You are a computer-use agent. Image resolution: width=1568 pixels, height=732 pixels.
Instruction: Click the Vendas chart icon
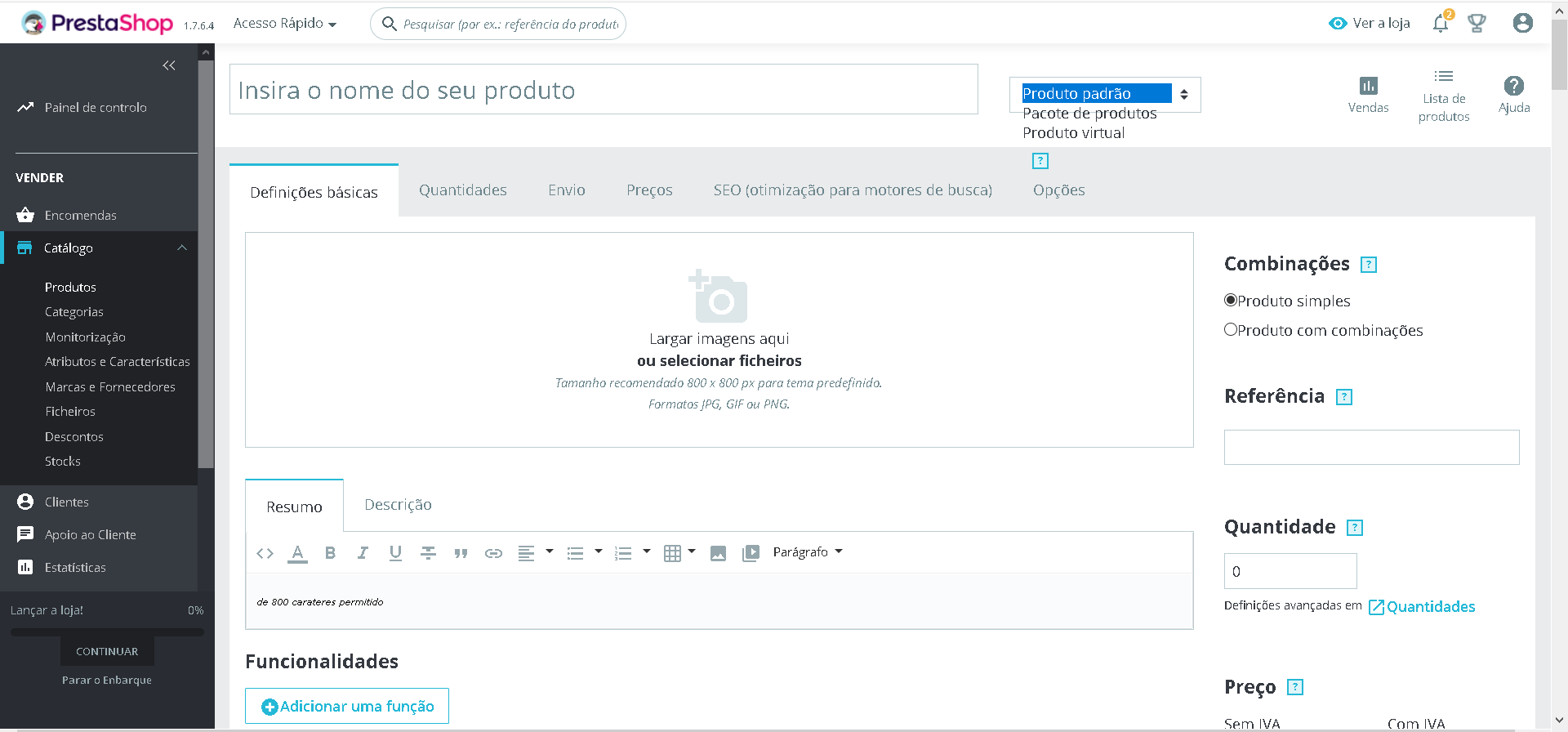tap(1369, 86)
